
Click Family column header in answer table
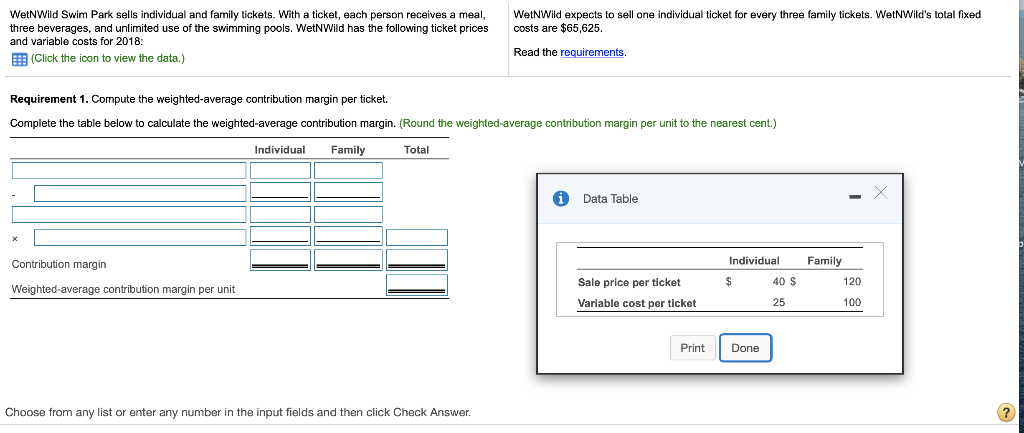(x=347, y=150)
